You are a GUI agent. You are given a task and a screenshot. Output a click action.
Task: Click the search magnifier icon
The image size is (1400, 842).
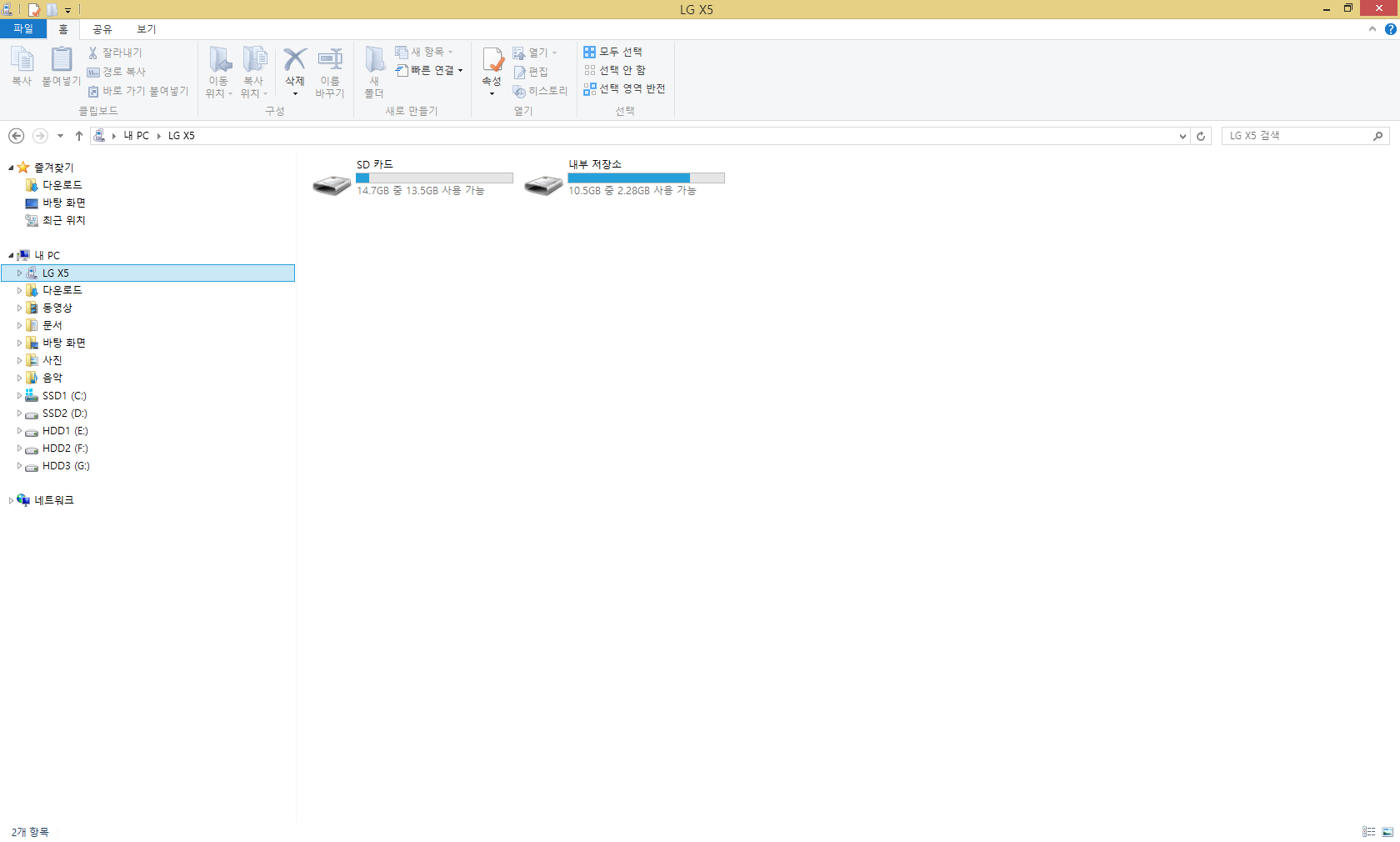pyautogui.click(x=1378, y=136)
